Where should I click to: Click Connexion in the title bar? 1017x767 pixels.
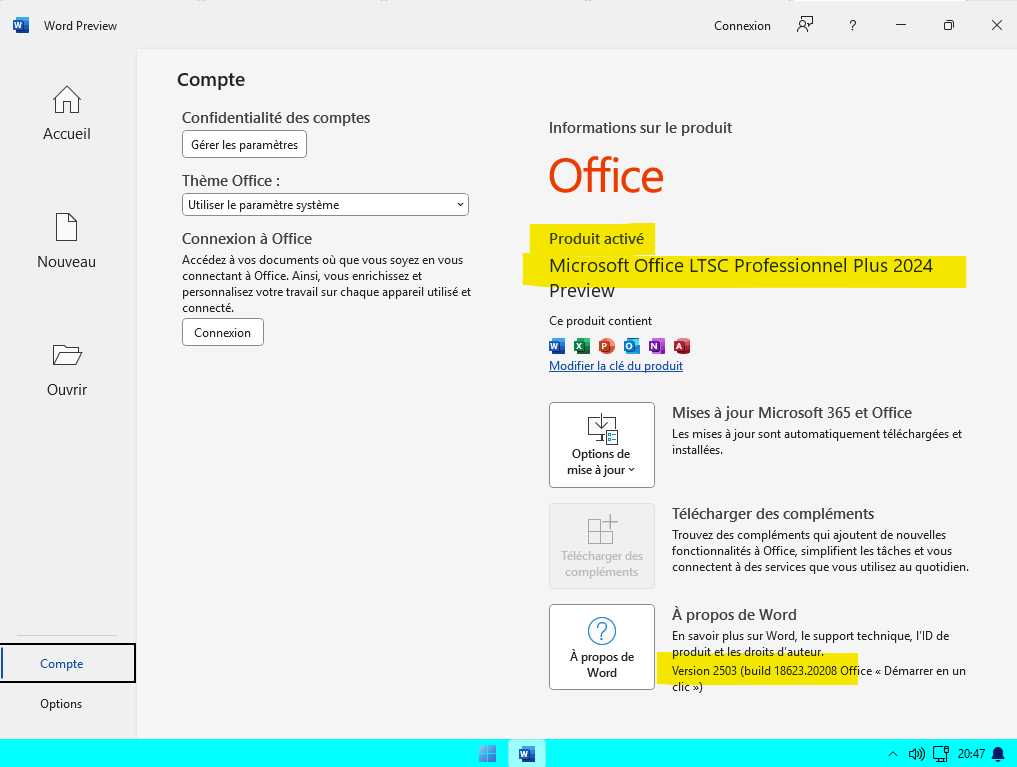(x=743, y=26)
